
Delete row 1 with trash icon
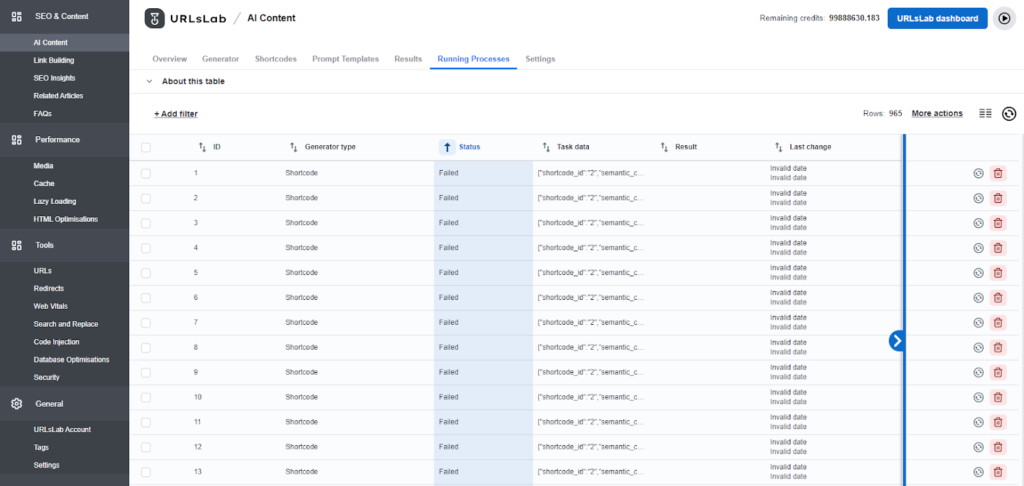998,173
